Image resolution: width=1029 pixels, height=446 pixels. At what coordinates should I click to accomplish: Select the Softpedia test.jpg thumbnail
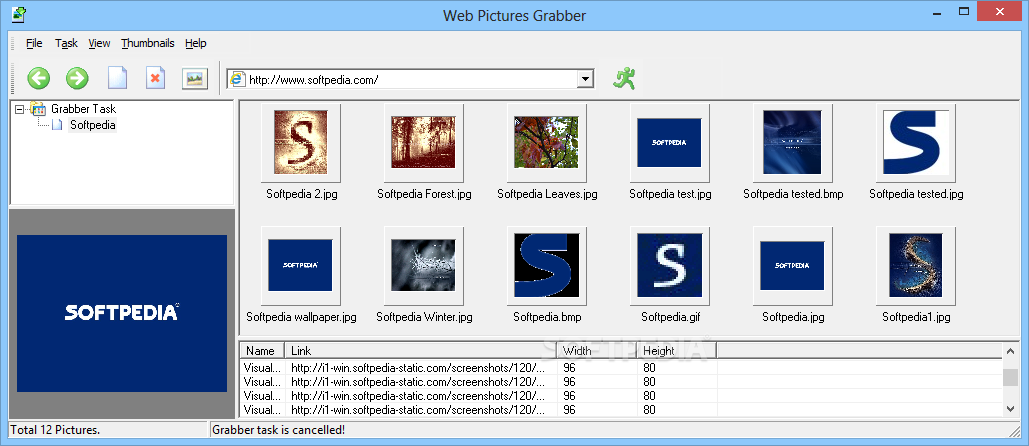pyautogui.click(x=670, y=142)
